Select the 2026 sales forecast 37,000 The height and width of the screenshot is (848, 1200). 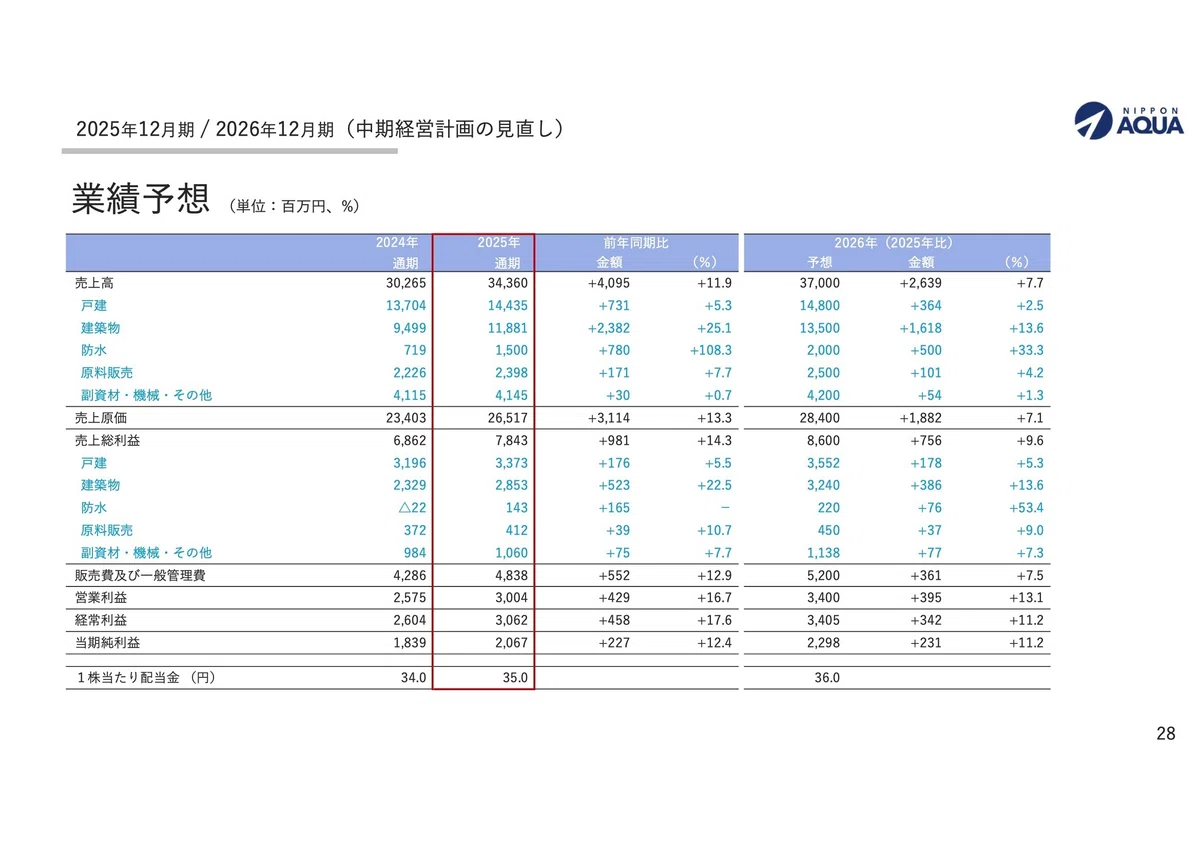point(819,283)
